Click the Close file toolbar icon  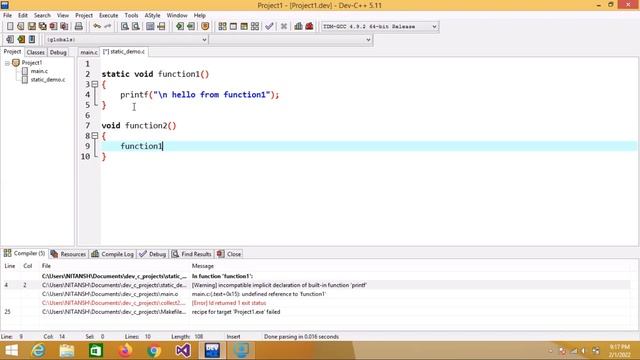coord(53,27)
